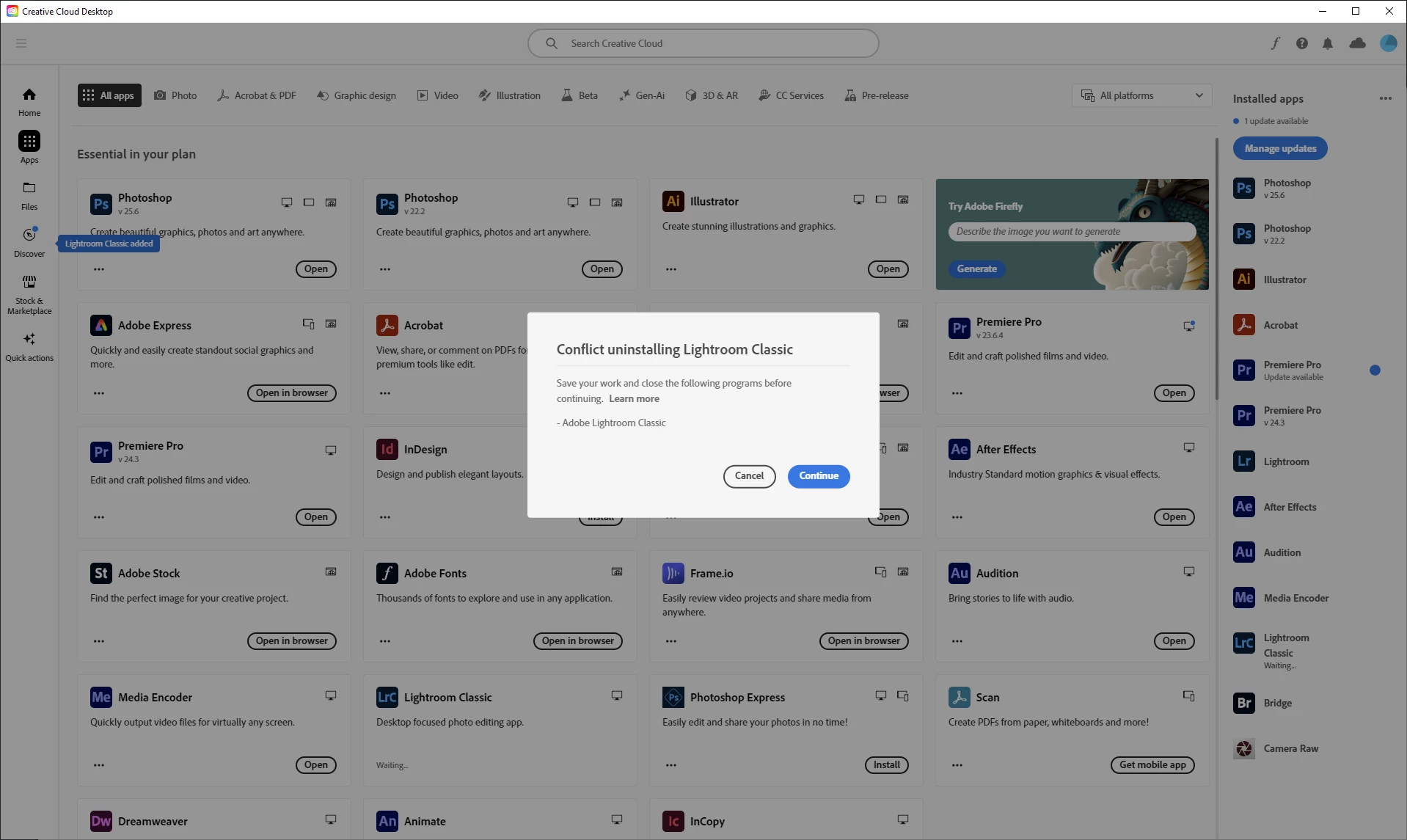The height and width of the screenshot is (840, 1407).
Task: Click the Adobe Express card icon
Action: 101,325
